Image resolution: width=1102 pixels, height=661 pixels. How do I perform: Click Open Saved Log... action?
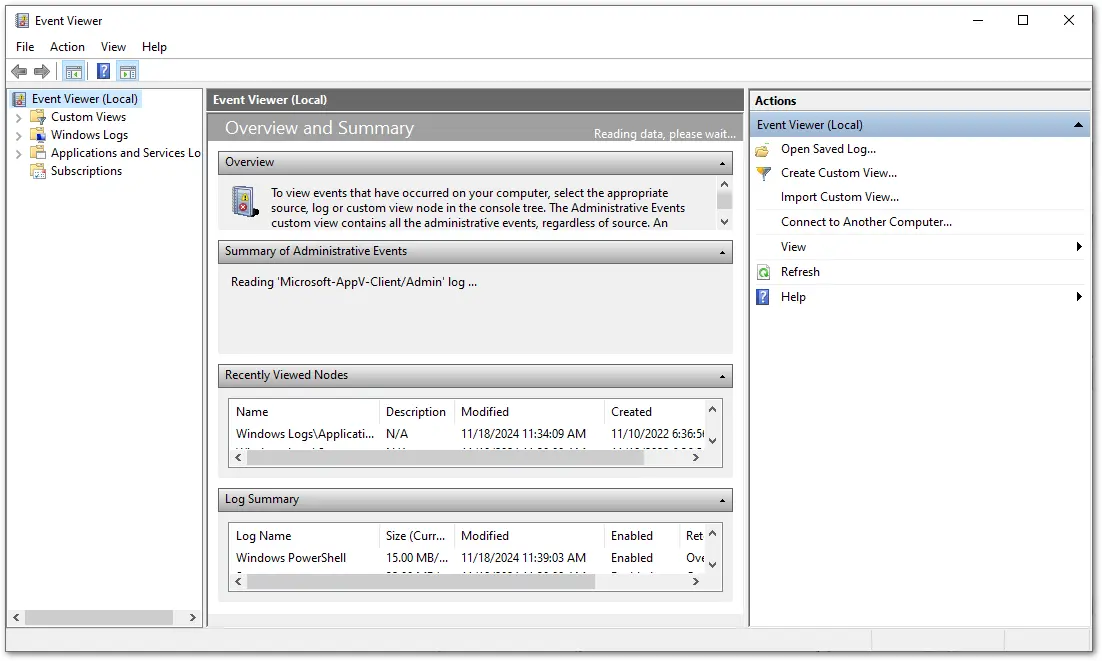coord(828,149)
